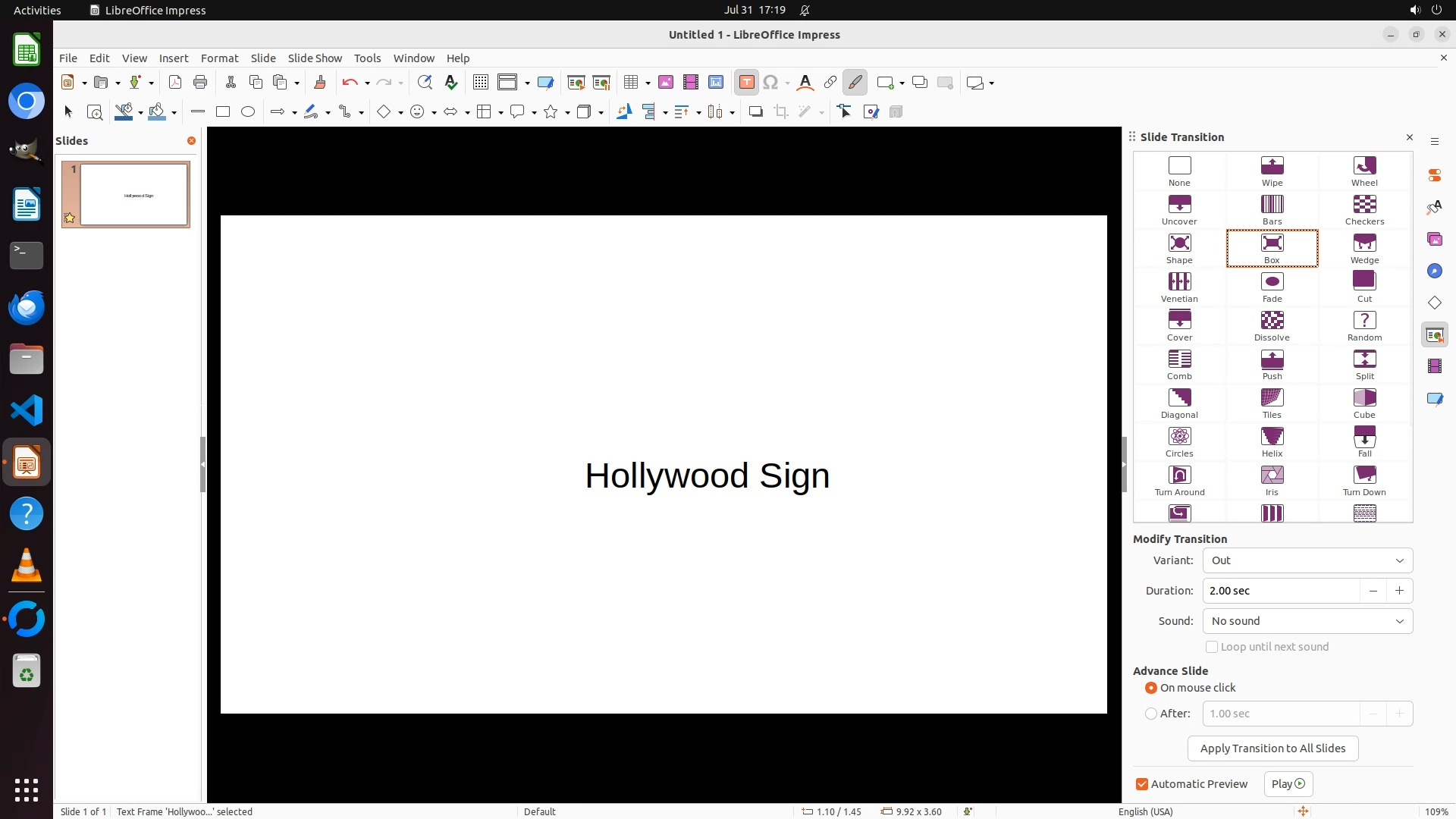Select the On mouse click option
The image size is (1456, 819).
coord(1151,688)
